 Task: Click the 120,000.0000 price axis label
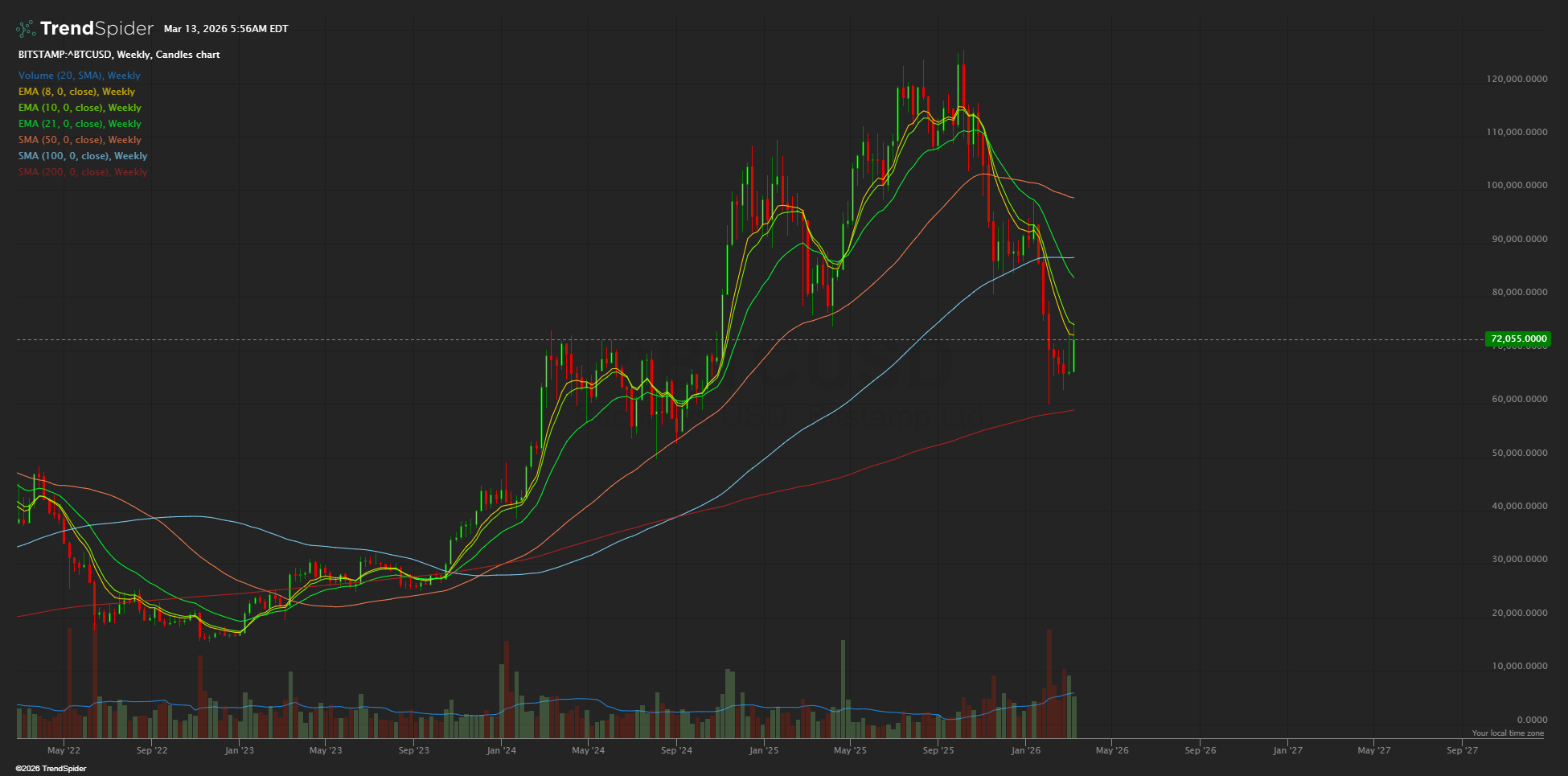pyautogui.click(x=1517, y=79)
